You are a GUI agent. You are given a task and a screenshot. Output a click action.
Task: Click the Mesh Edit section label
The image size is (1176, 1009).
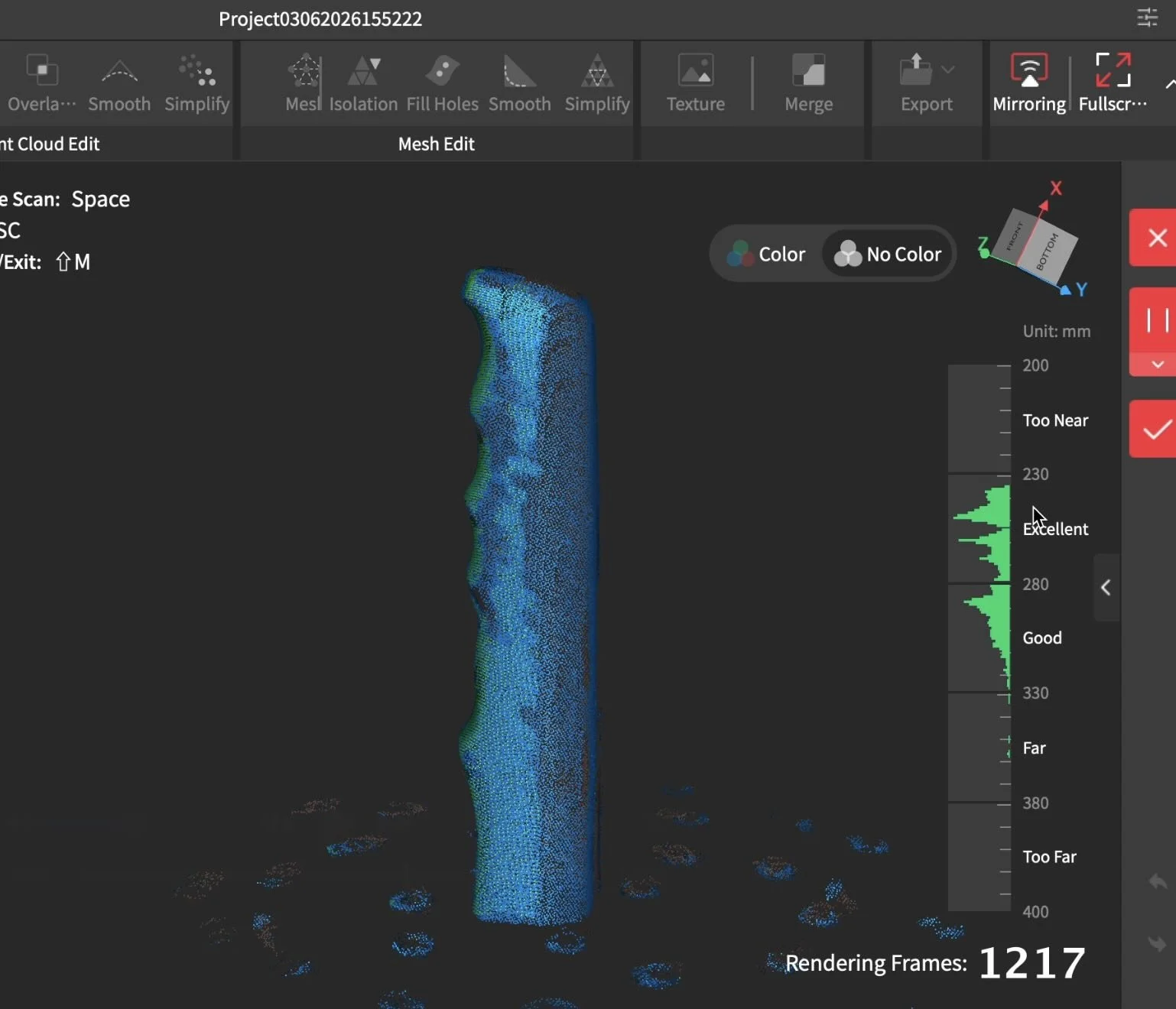[436, 144]
